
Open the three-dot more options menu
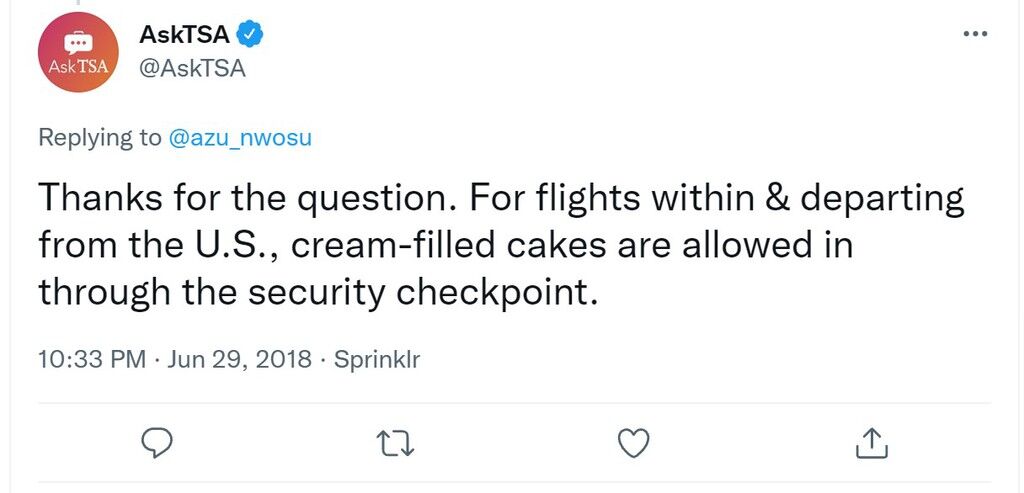coord(976,34)
